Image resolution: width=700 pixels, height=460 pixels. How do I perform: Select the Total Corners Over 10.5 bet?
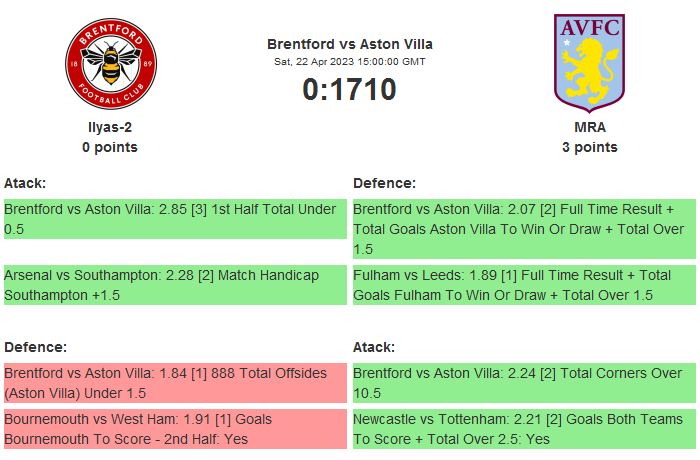[x=523, y=383]
